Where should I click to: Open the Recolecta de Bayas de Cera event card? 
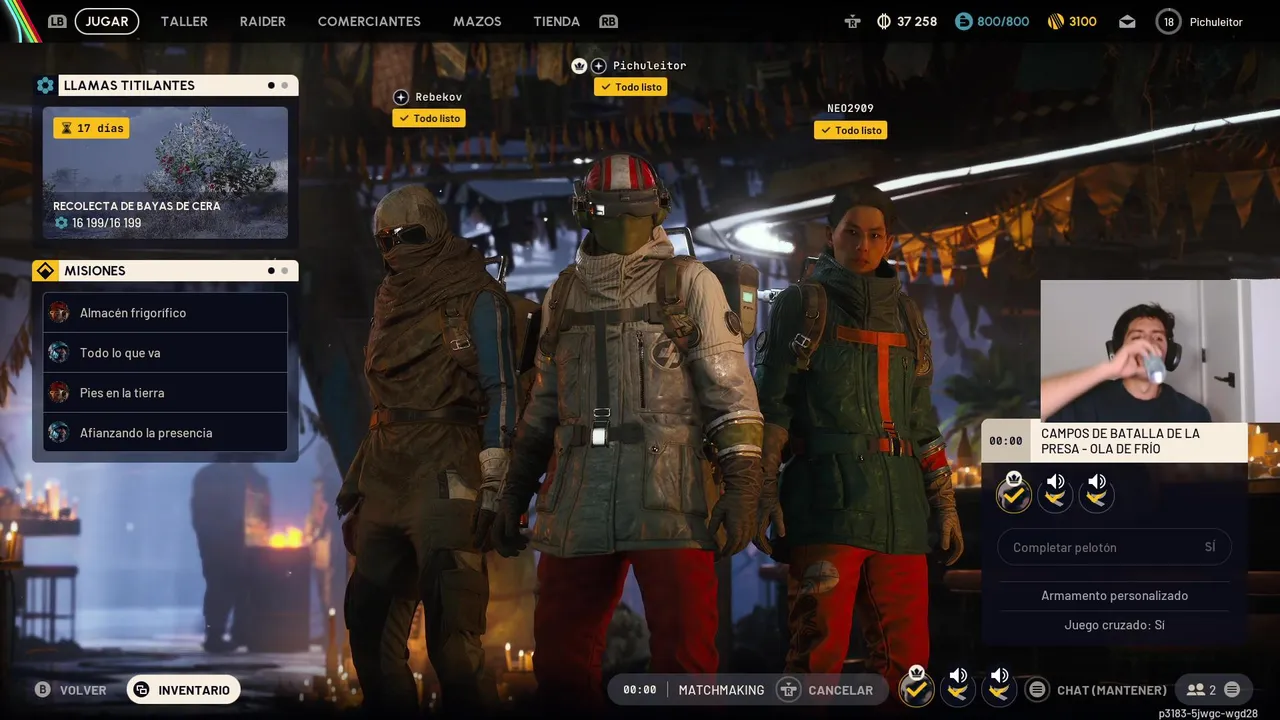click(x=165, y=173)
